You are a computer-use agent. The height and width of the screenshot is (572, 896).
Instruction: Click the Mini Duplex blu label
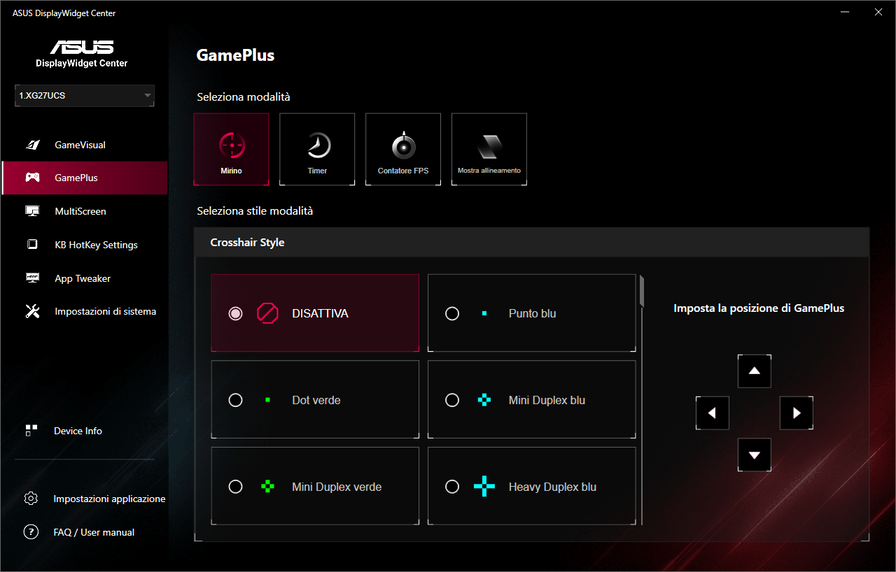point(546,400)
